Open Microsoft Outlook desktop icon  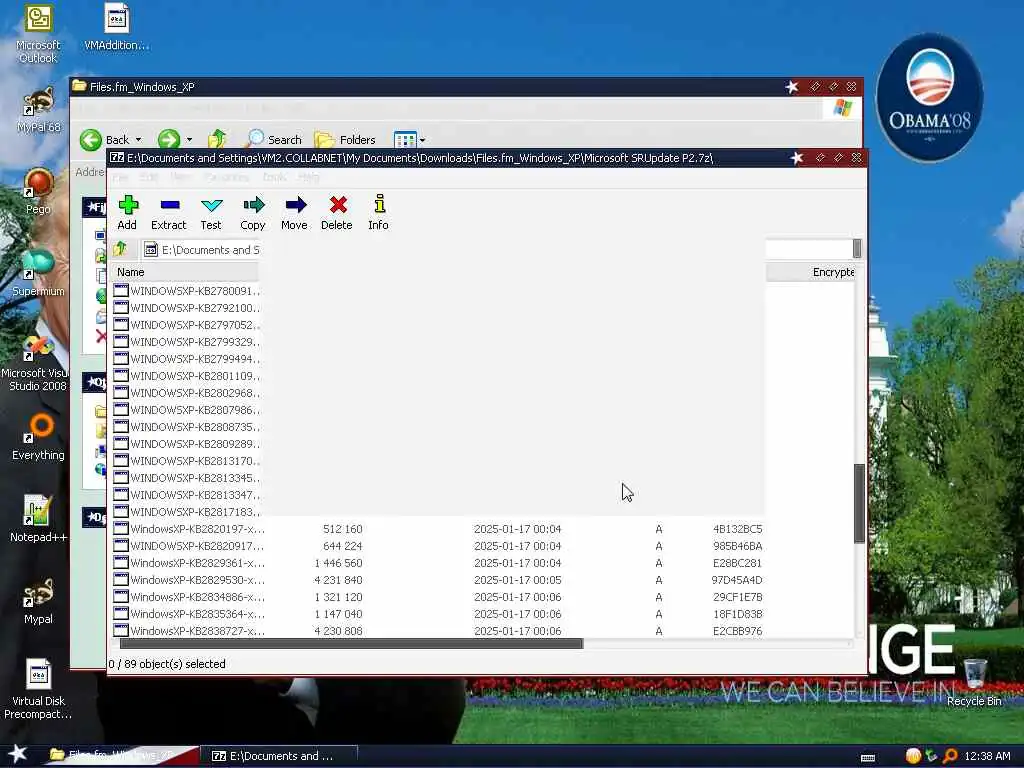pos(38,34)
